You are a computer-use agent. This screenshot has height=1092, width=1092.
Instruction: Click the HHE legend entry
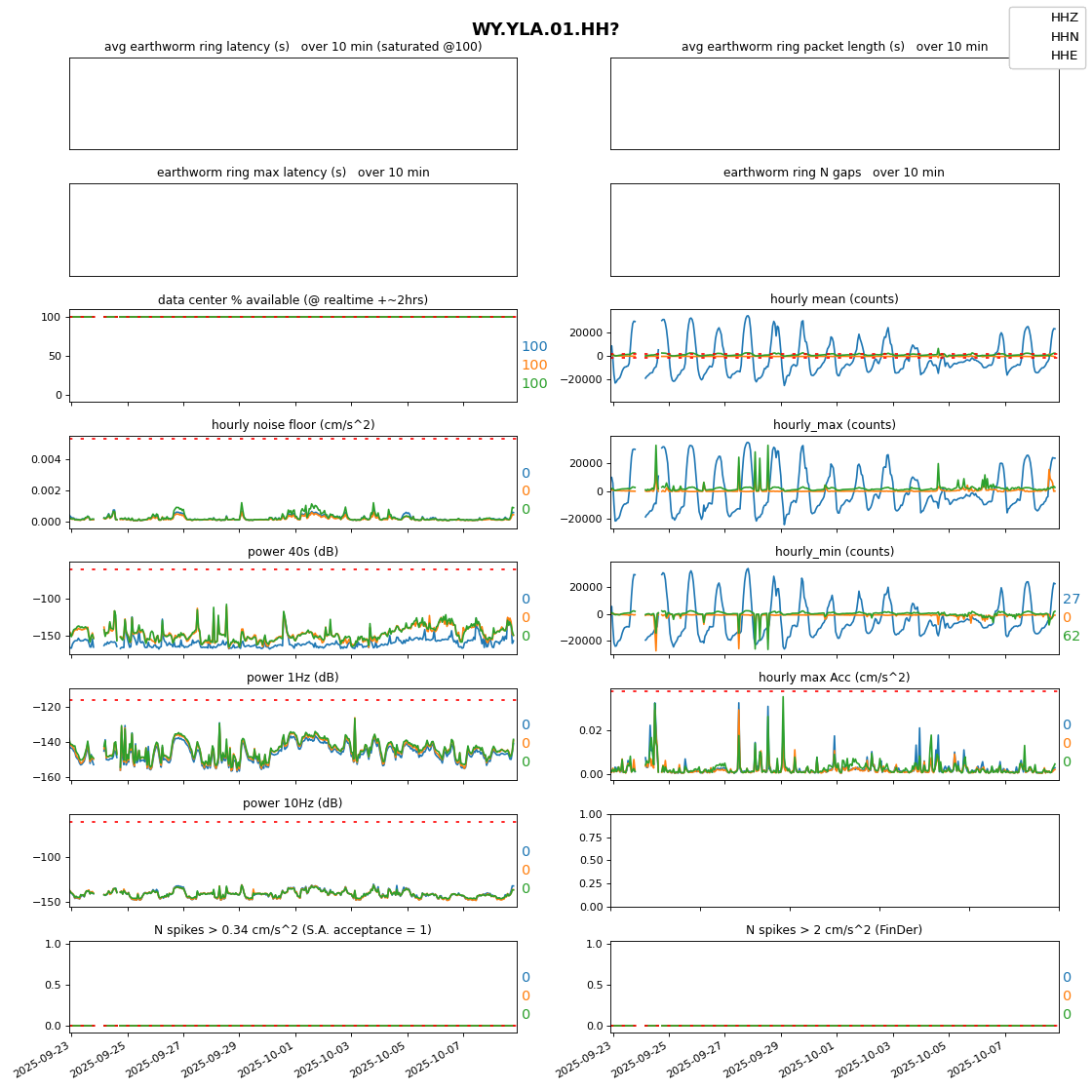(1064, 56)
